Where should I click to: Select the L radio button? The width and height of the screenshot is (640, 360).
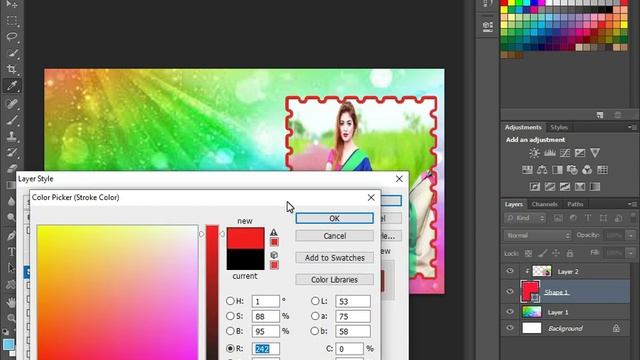pos(315,301)
